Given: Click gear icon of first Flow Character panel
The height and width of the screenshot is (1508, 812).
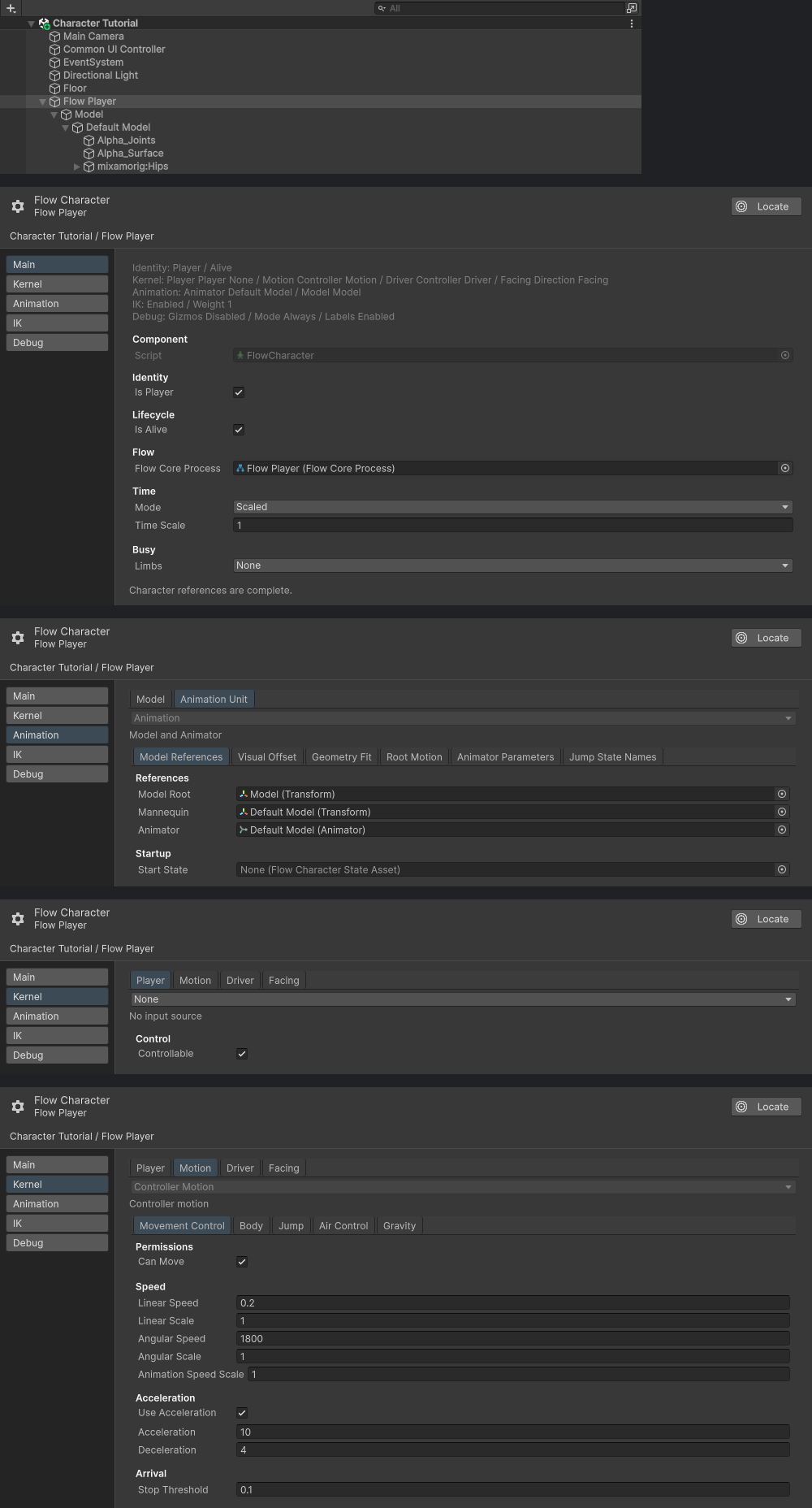Looking at the screenshot, I should click(x=18, y=206).
